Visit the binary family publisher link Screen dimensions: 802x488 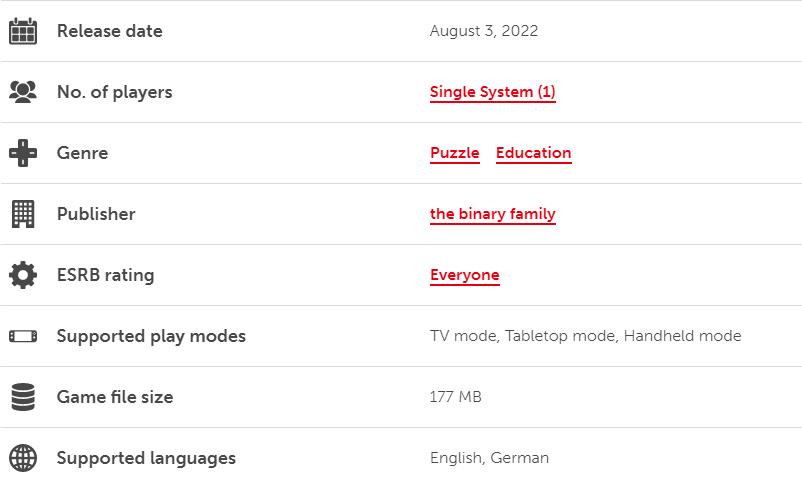point(493,214)
